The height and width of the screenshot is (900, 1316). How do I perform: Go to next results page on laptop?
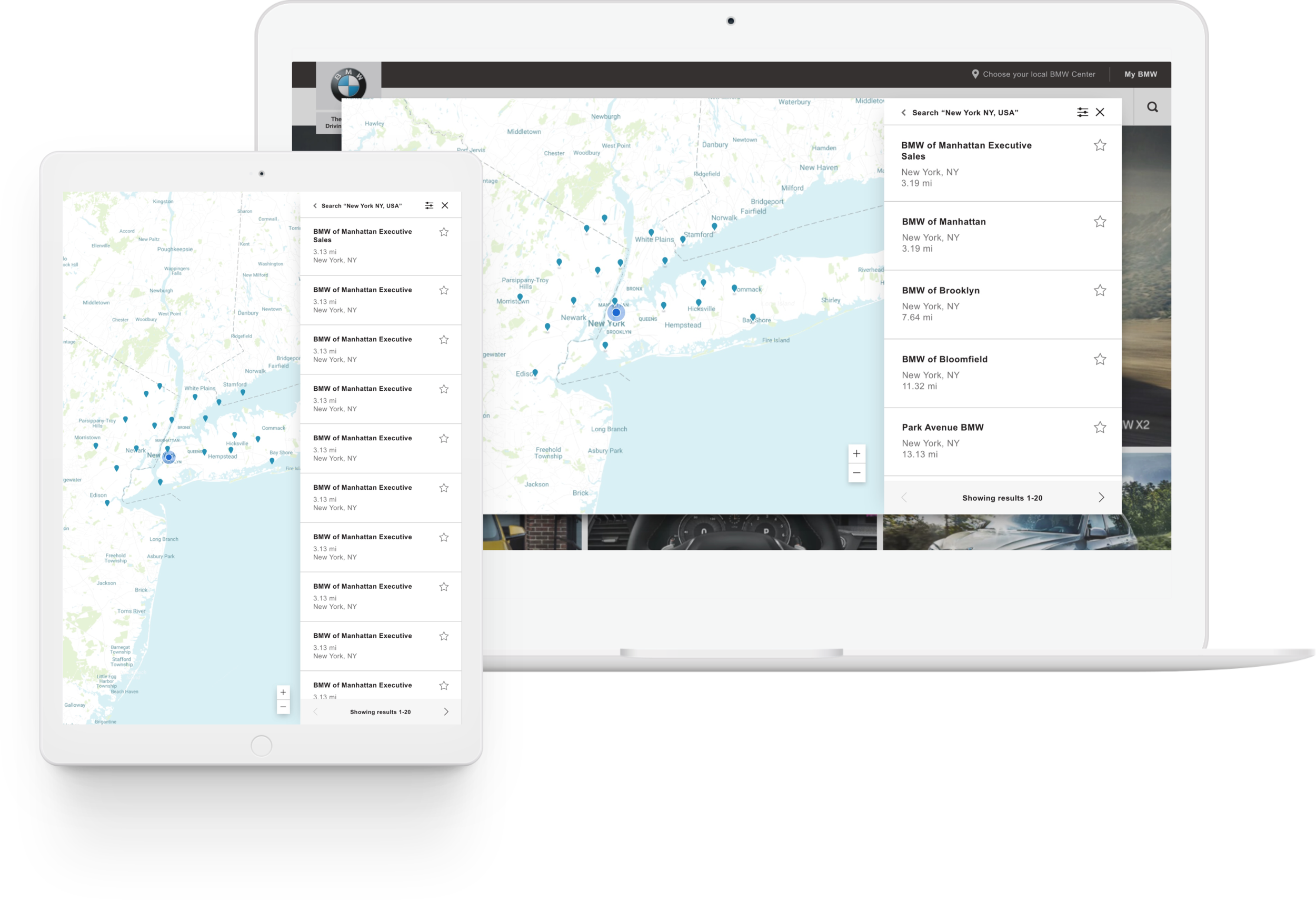1101,497
